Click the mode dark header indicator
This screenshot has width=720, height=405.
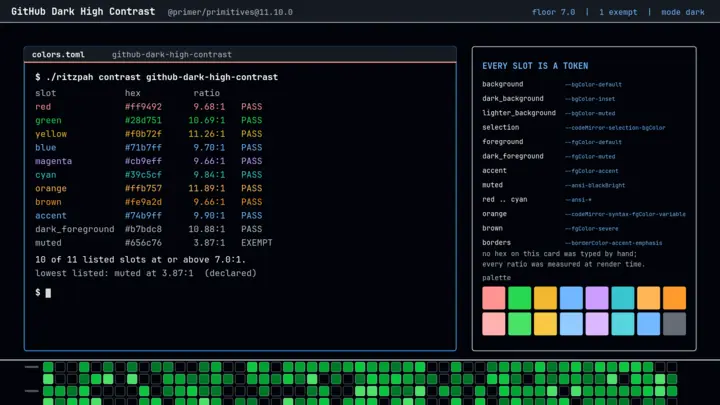[683, 12]
